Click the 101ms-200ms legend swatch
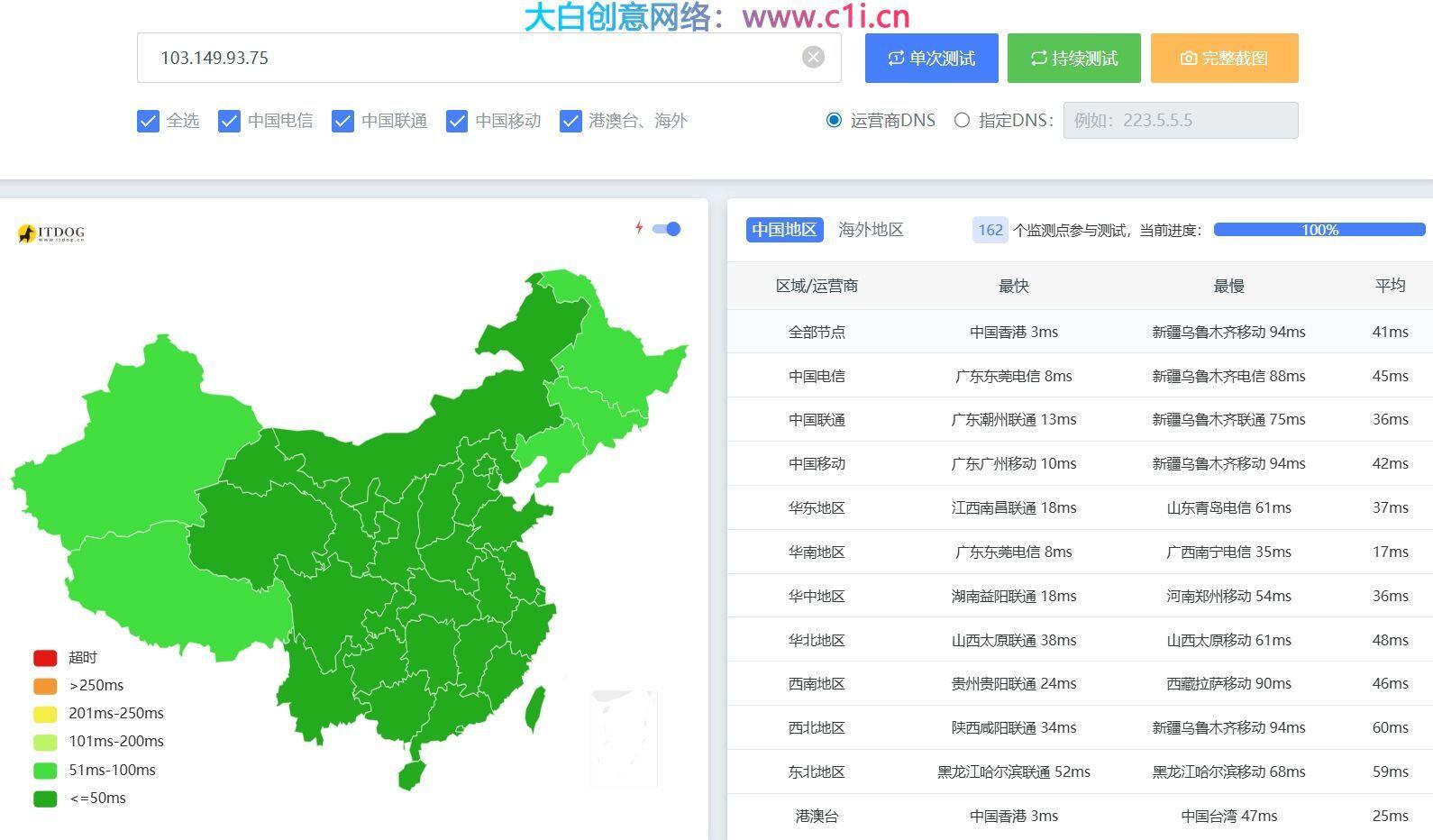Viewport: 1433px width, 840px height. click(45, 742)
